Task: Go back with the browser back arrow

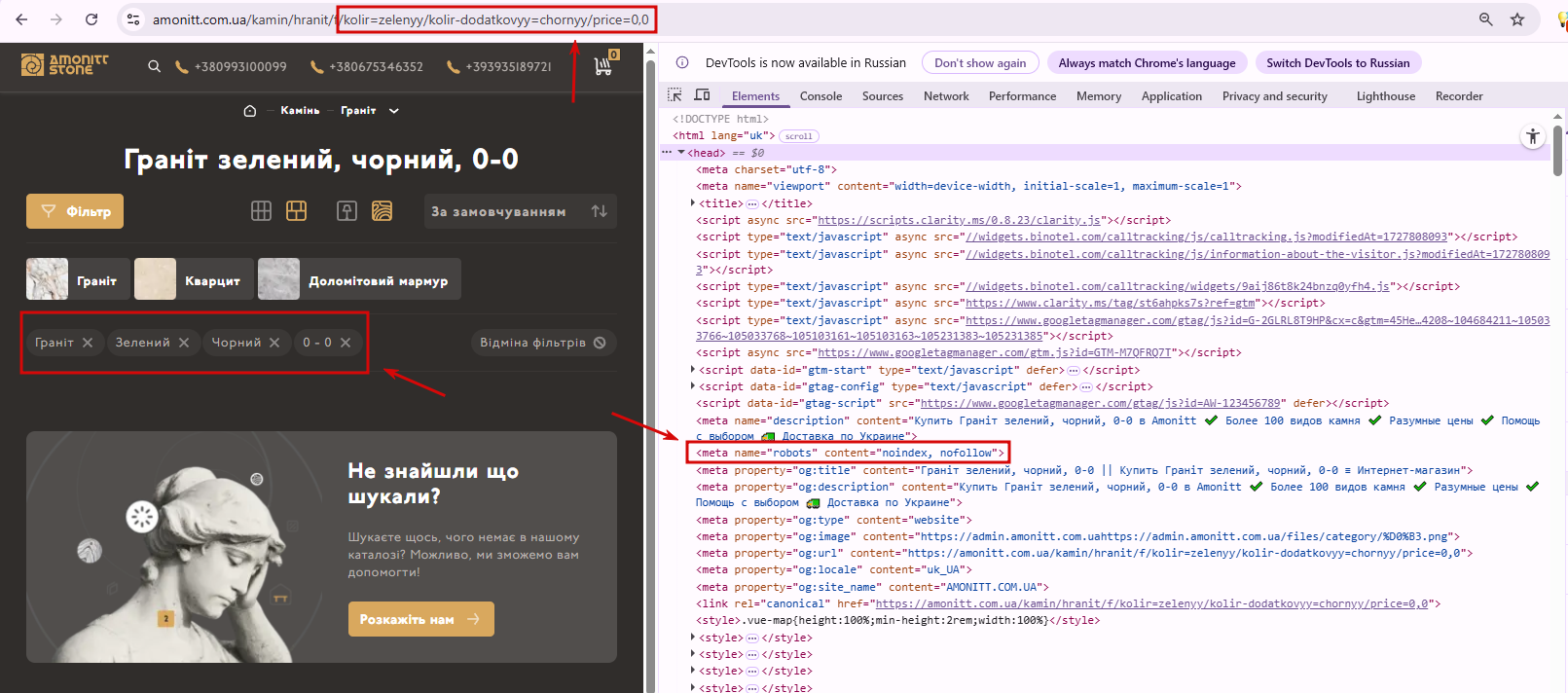Action: pyautogui.click(x=21, y=19)
